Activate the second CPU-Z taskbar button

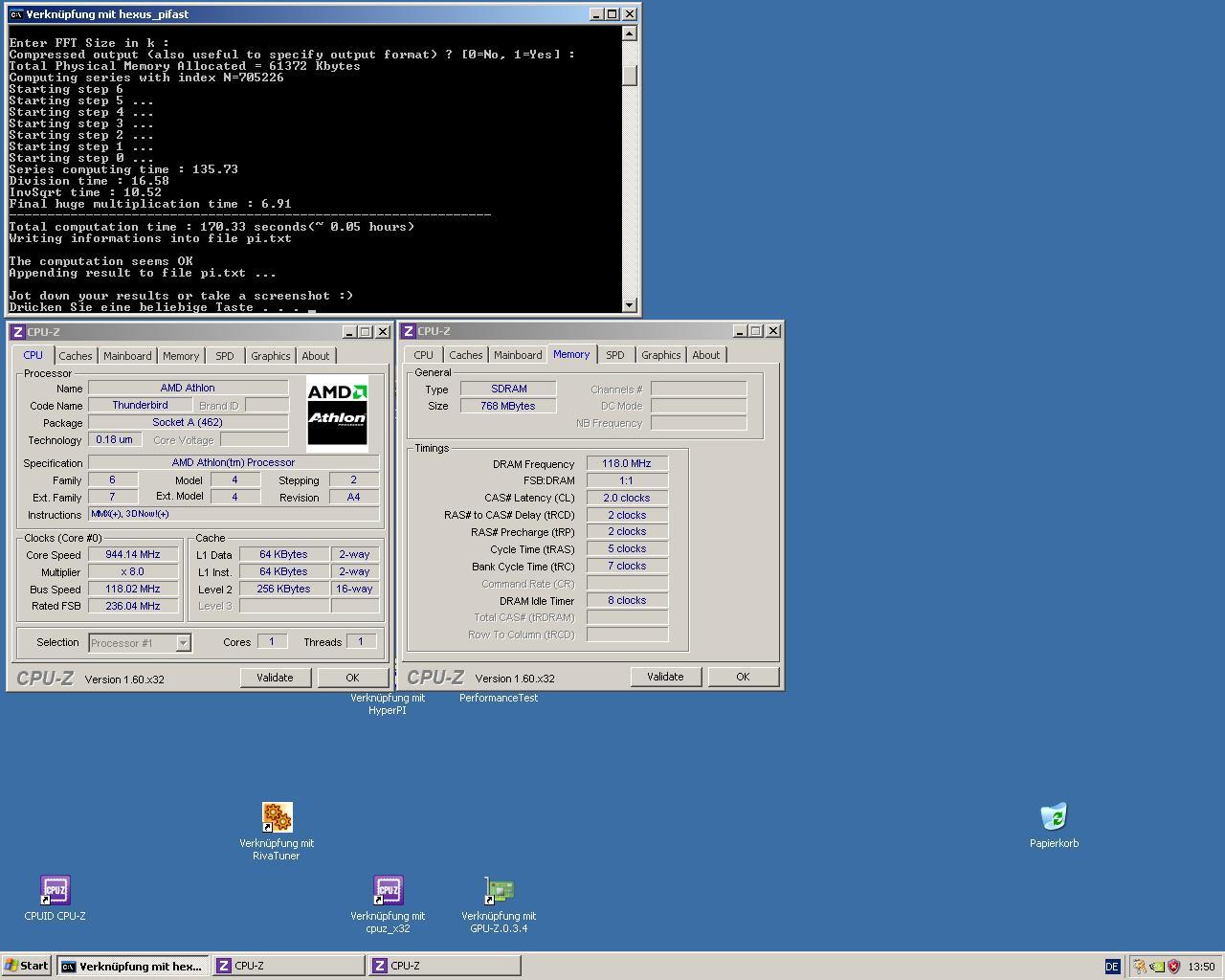point(445,966)
